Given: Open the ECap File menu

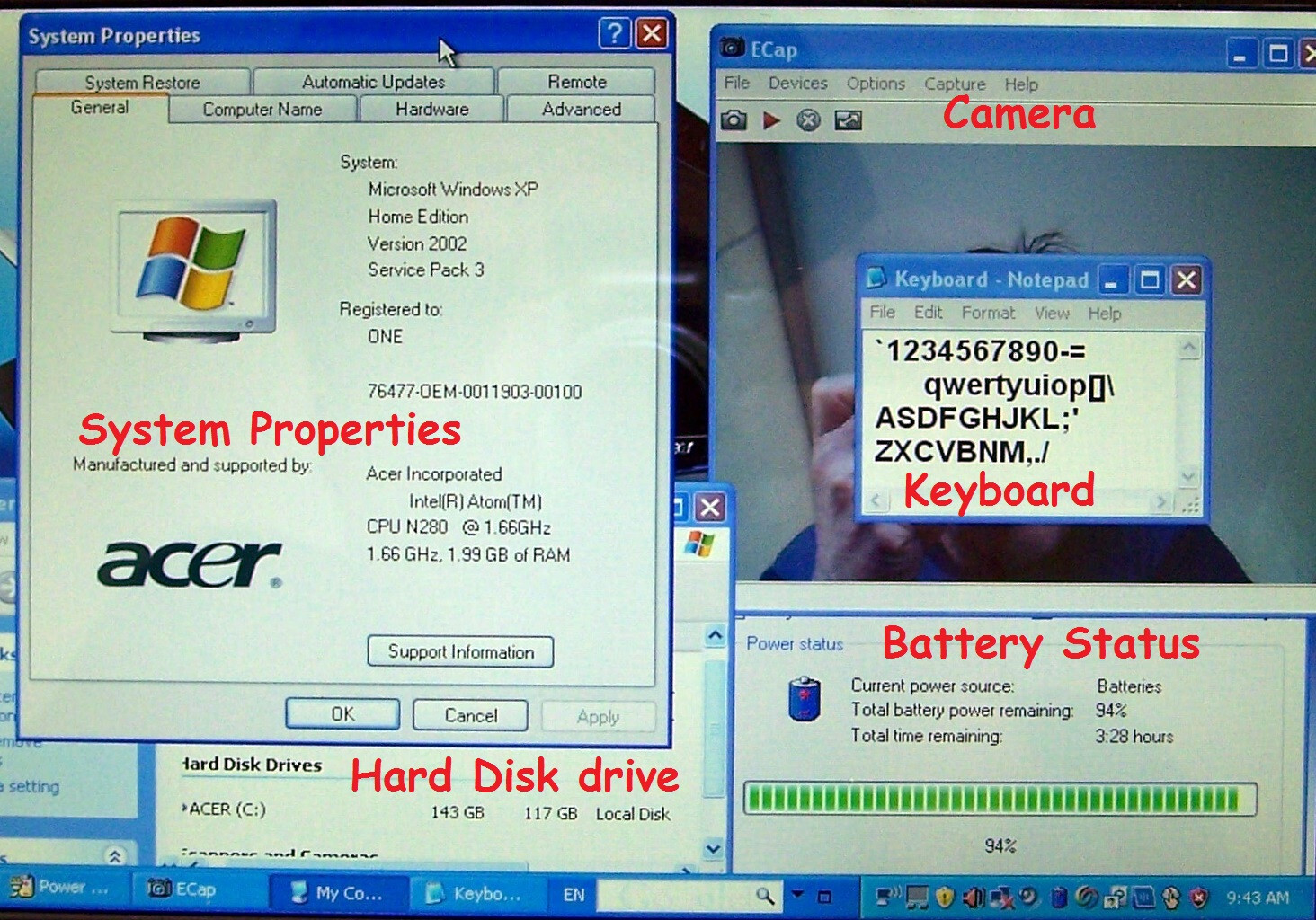Looking at the screenshot, I should [x=736, y=83].
